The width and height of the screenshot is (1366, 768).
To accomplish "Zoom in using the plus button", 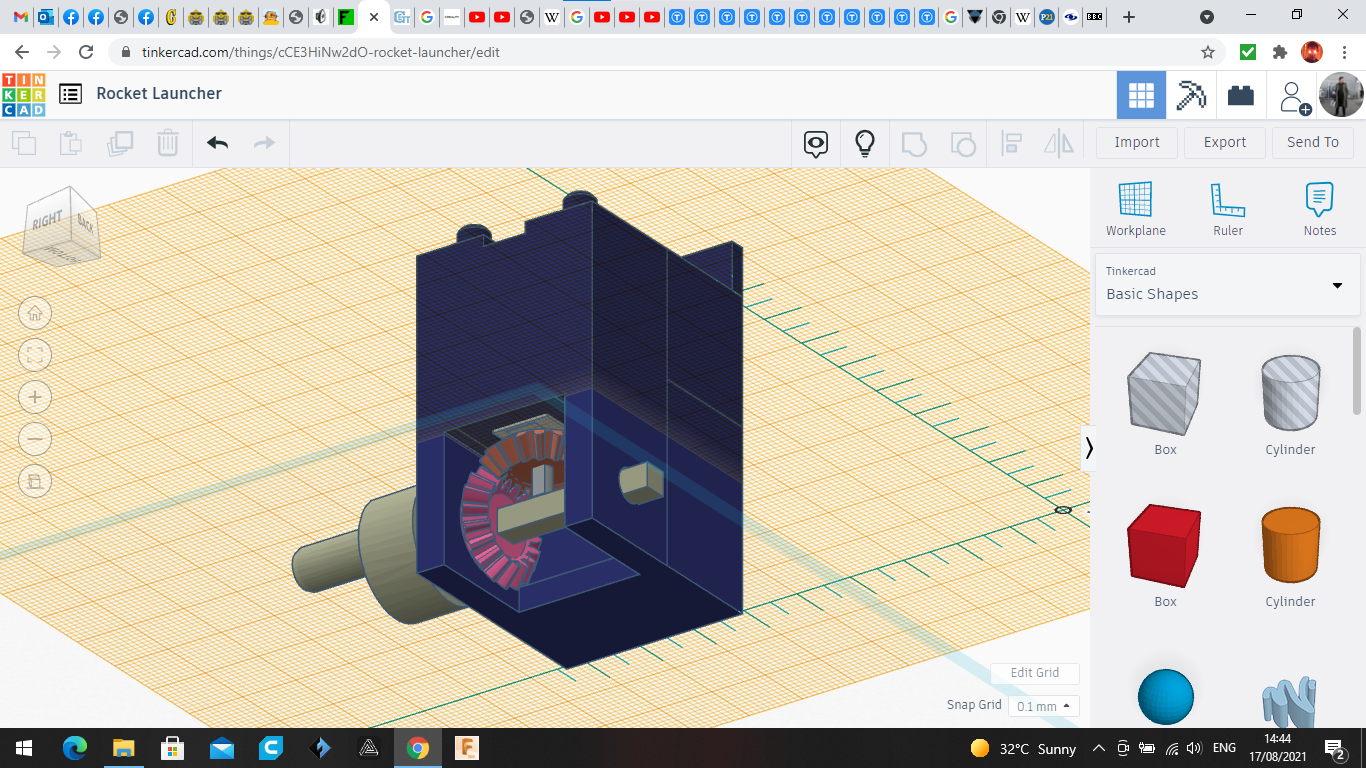I will (x=35, y=397).
